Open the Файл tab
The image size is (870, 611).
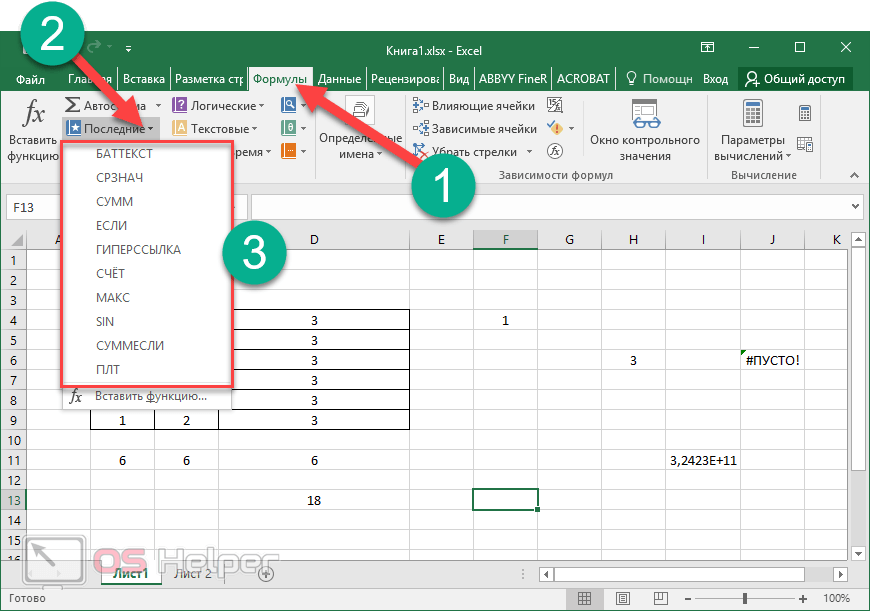31,79
